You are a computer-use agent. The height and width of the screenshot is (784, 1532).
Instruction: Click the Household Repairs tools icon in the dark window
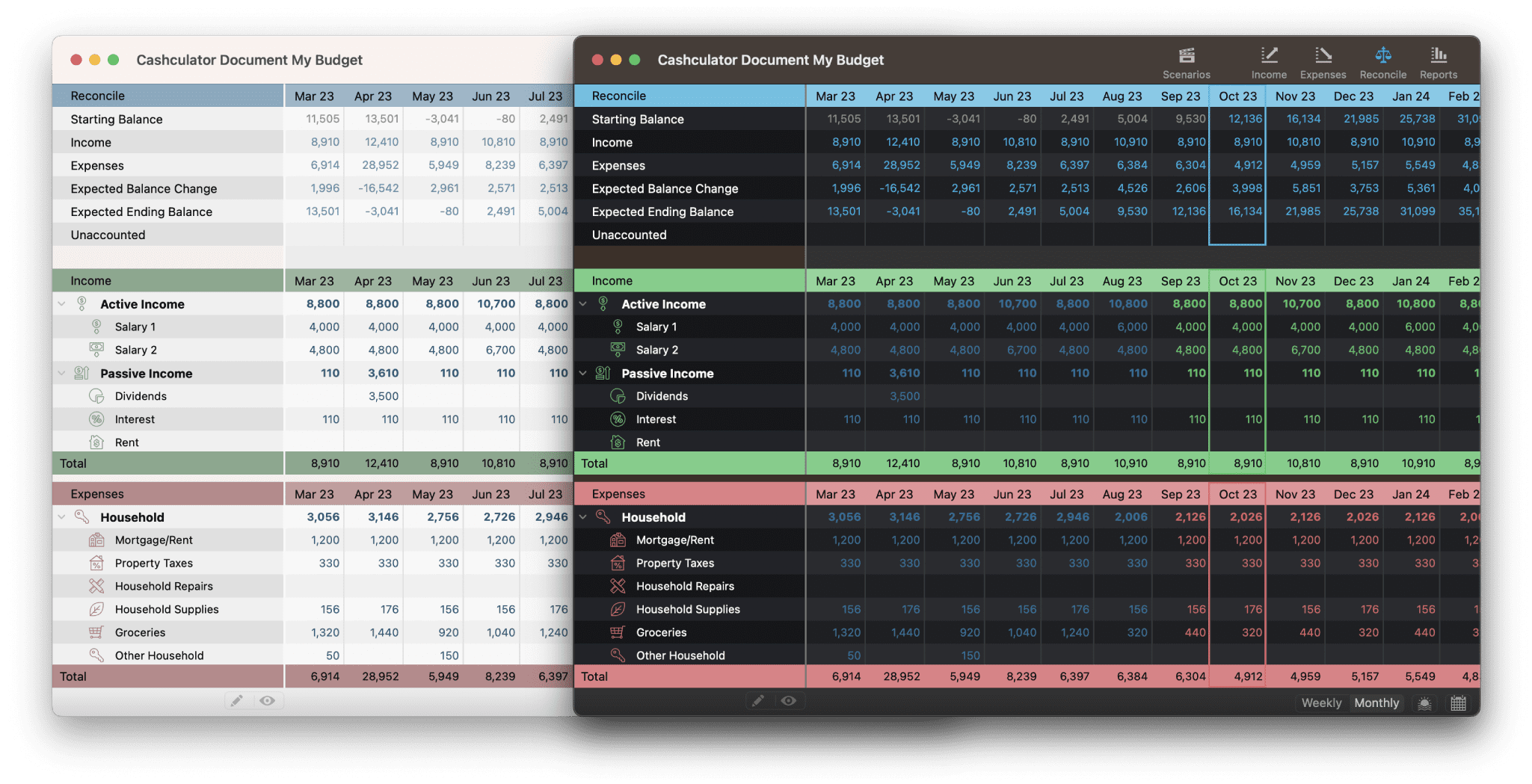(x=618, y=586)
